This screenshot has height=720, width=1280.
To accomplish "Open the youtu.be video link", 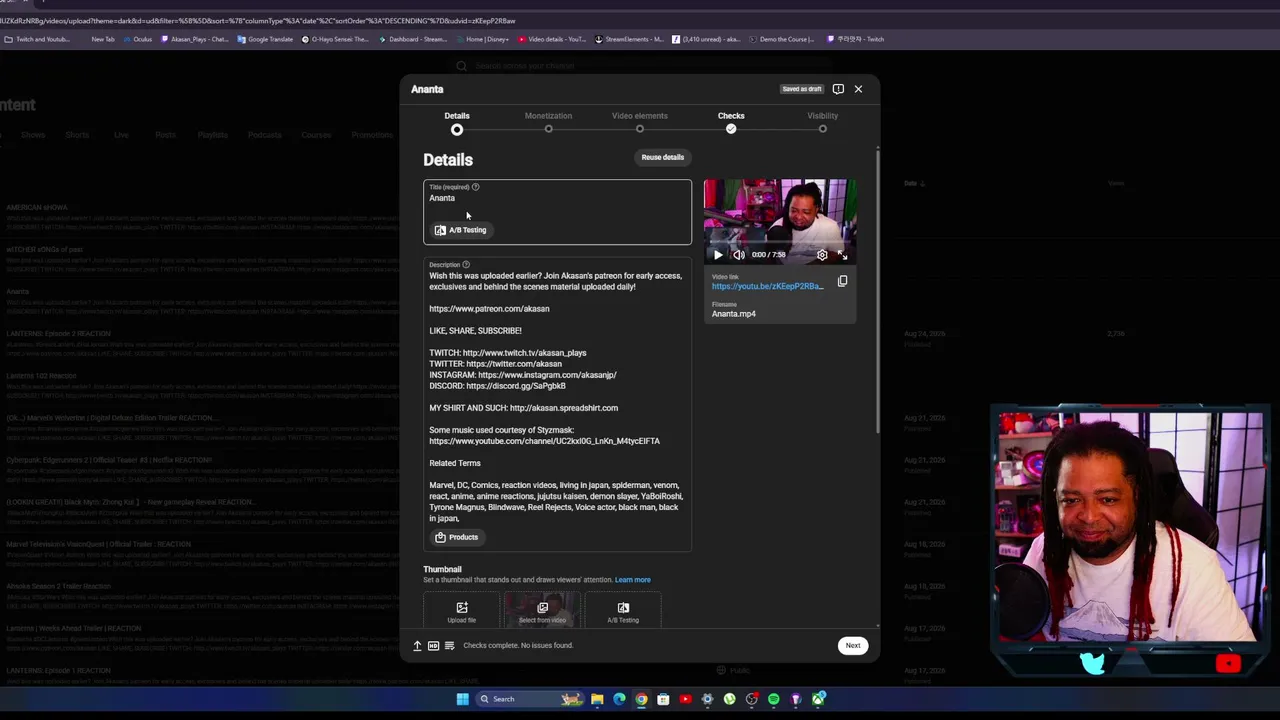I will point(768,286).
